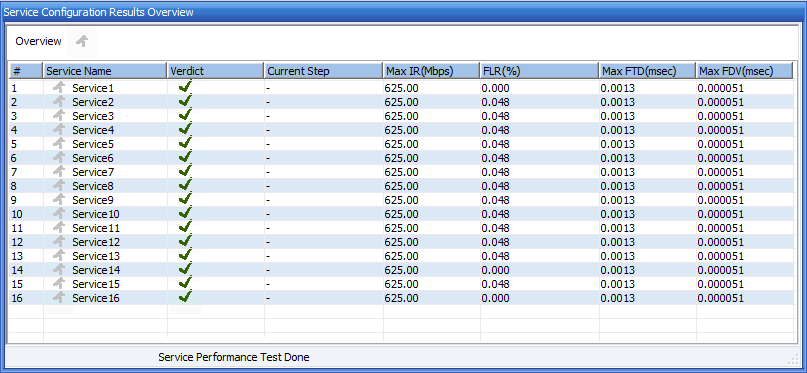Sort by the Max IR(Mbps) column header
This screenshot has height=373, width=807.
(432, 71)
